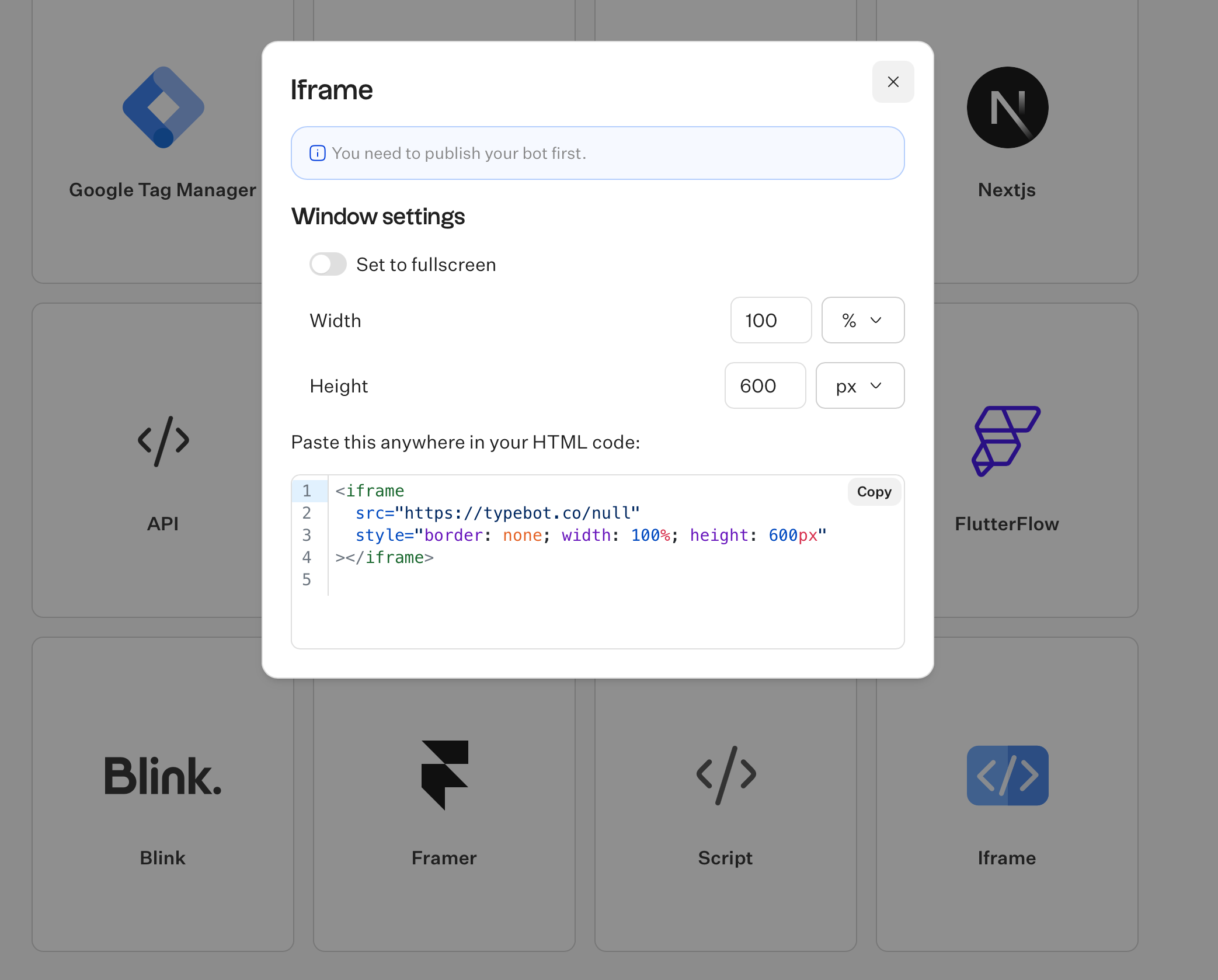This screenshot has height=980, width=1218.
Task: Click the Script card label
Action: tap(725, 858)
